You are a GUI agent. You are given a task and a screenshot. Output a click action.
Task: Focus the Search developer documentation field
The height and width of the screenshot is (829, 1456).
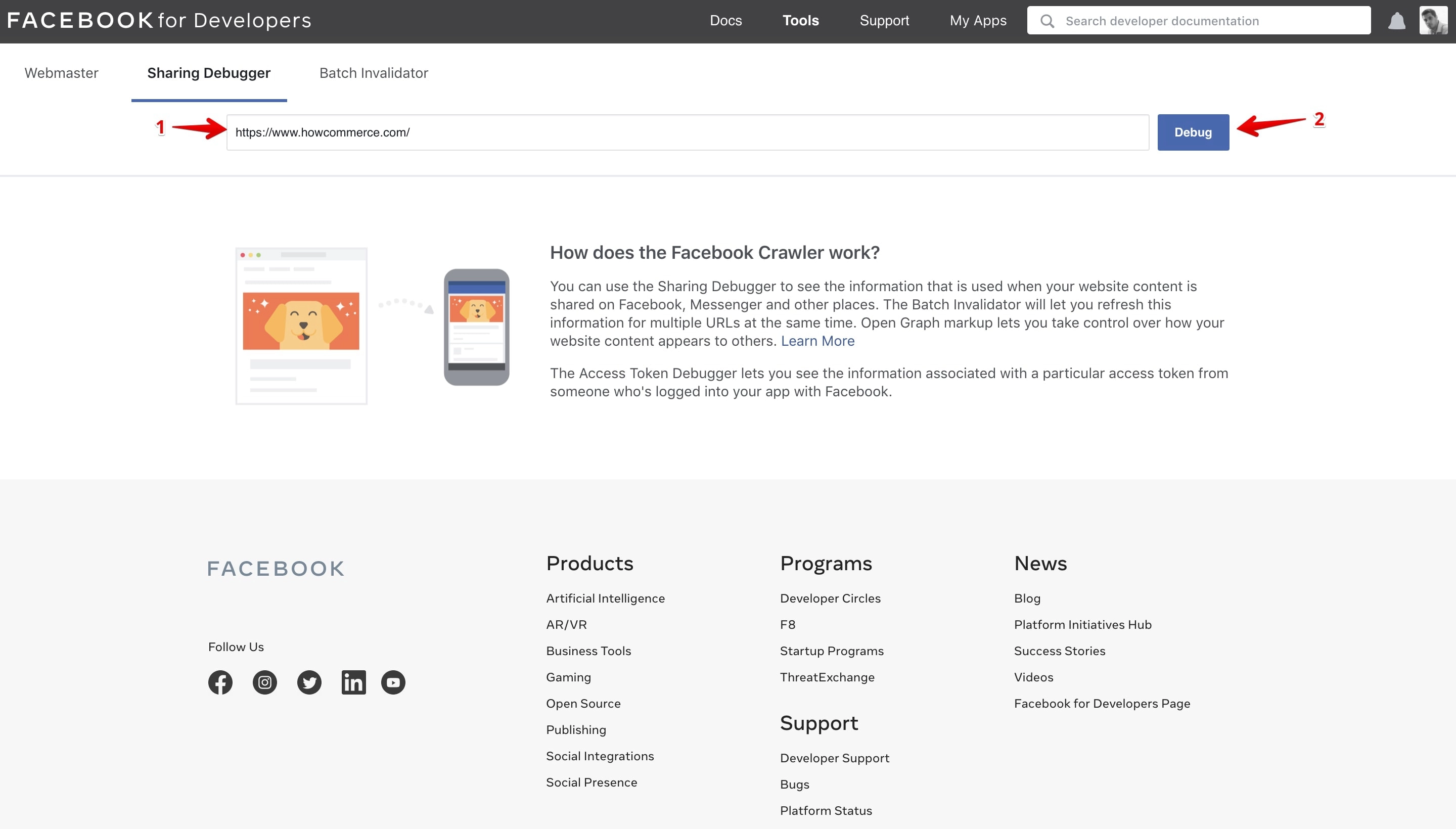click(1199, 21)
